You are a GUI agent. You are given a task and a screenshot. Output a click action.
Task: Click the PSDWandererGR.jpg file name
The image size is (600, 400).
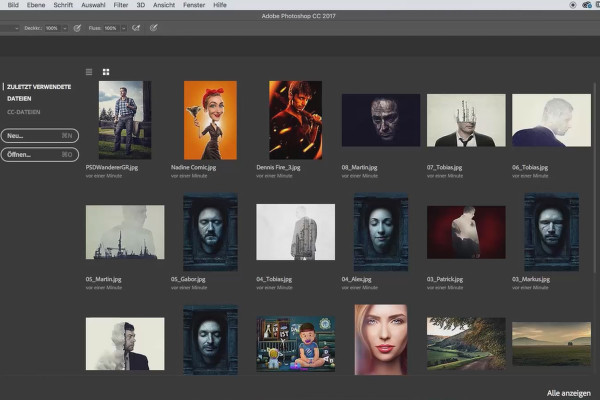tap(112, 167)
